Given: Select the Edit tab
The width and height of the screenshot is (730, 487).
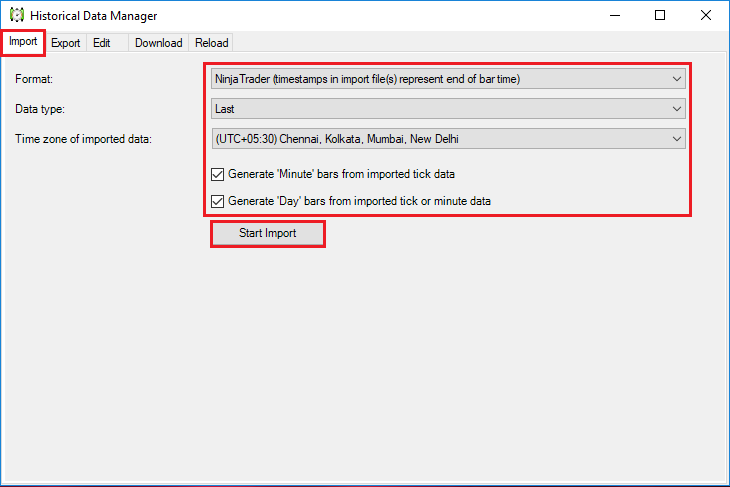Looking at the screenshot, I should (x=101, y=43).
